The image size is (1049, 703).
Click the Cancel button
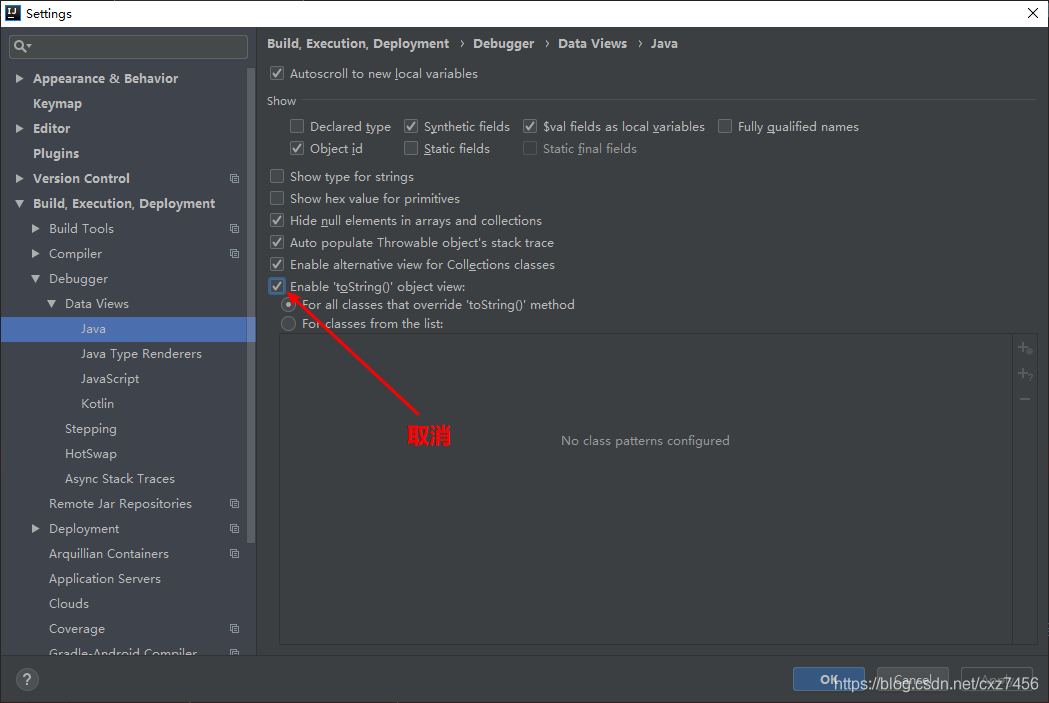pyautogui.click(x=913, y=680)
